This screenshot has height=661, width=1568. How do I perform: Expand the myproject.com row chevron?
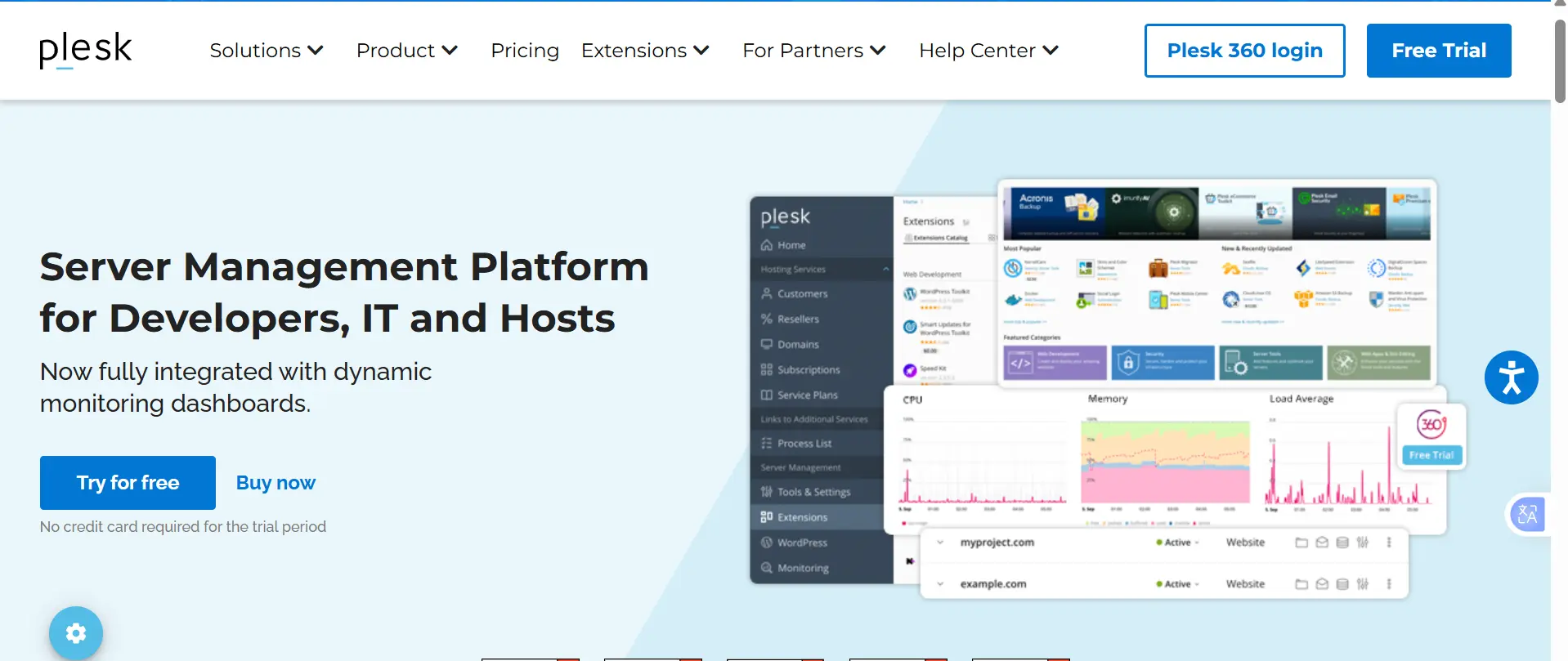tap(940, 542)
